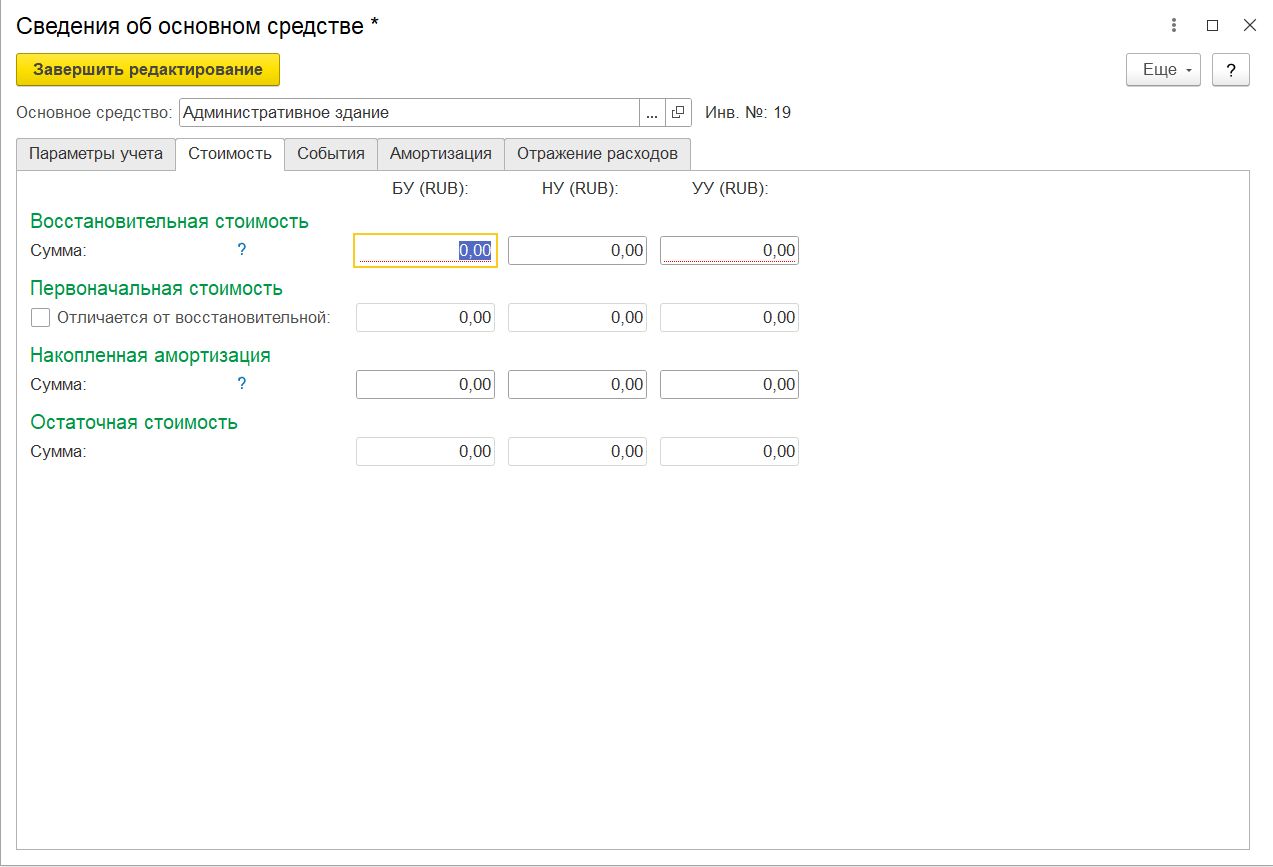Open the three-dots window menu
This screenshot has width=1273, height=867.
point(1175,26)
